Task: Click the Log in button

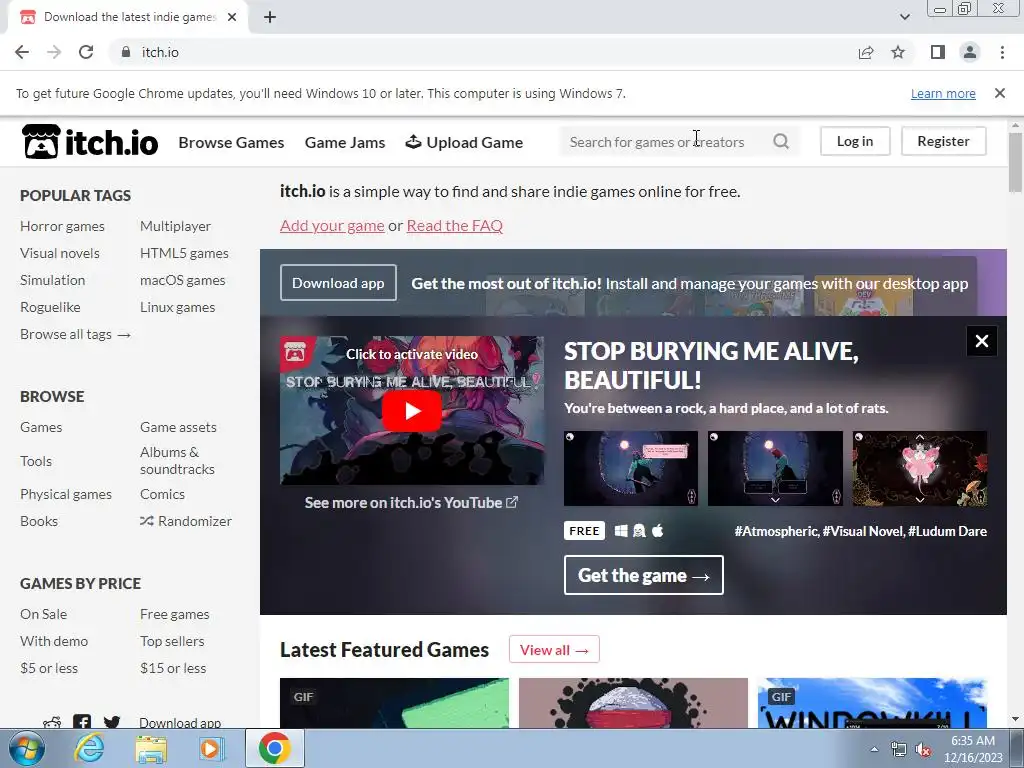Action: 854,141
